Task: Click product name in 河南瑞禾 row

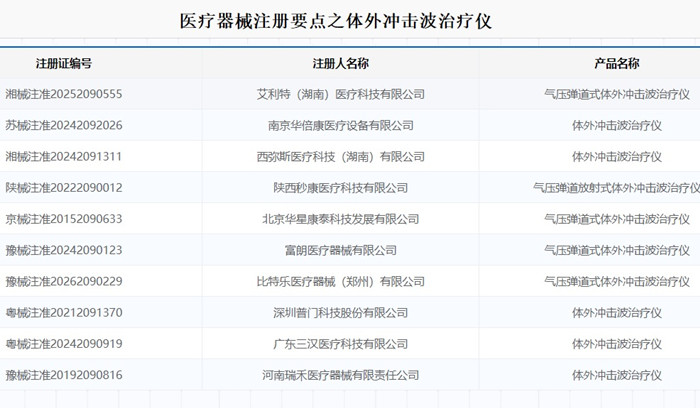Action: point(617,375)
